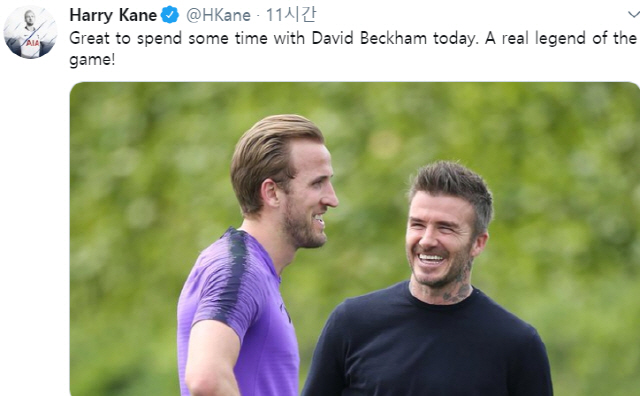This screenshot has width=640, height=396.
Task: Click the blue verified badge
Action: coord(170,15)
